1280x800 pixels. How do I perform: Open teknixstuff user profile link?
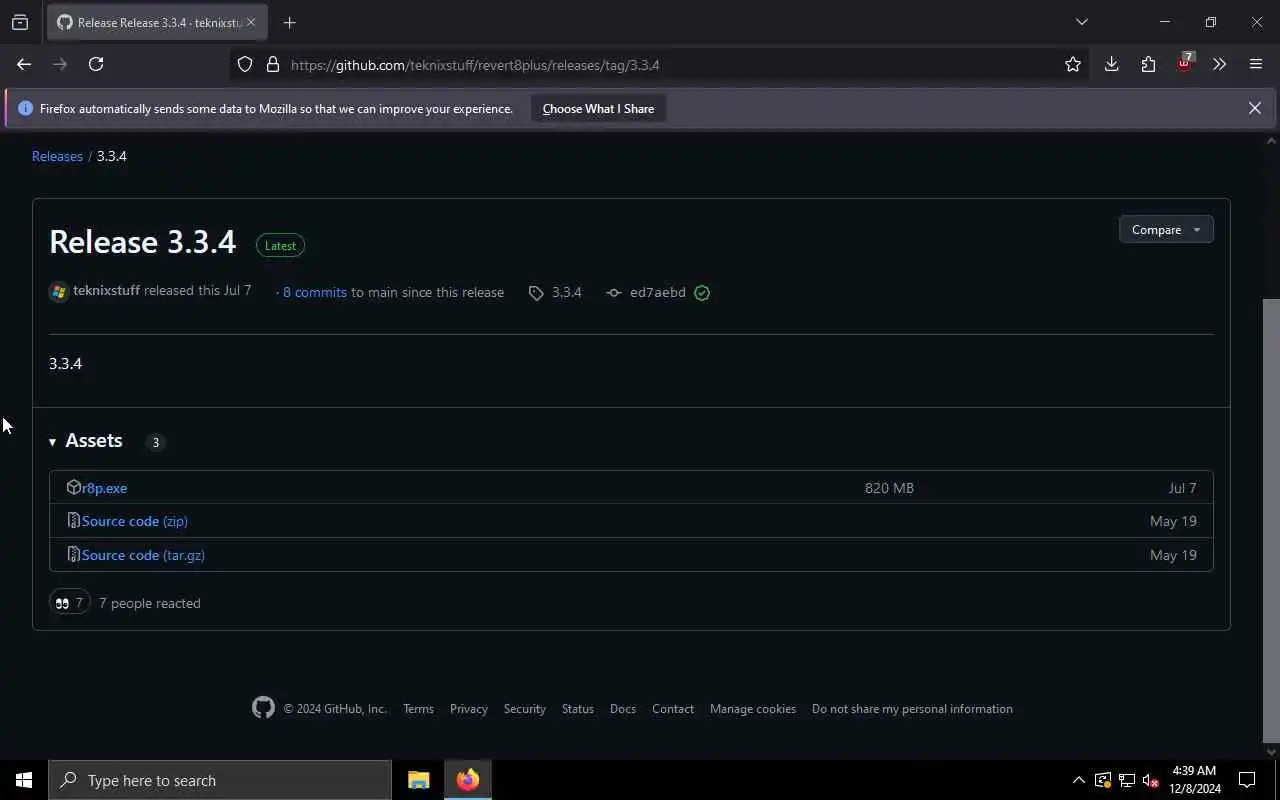(x=106, y=291)
